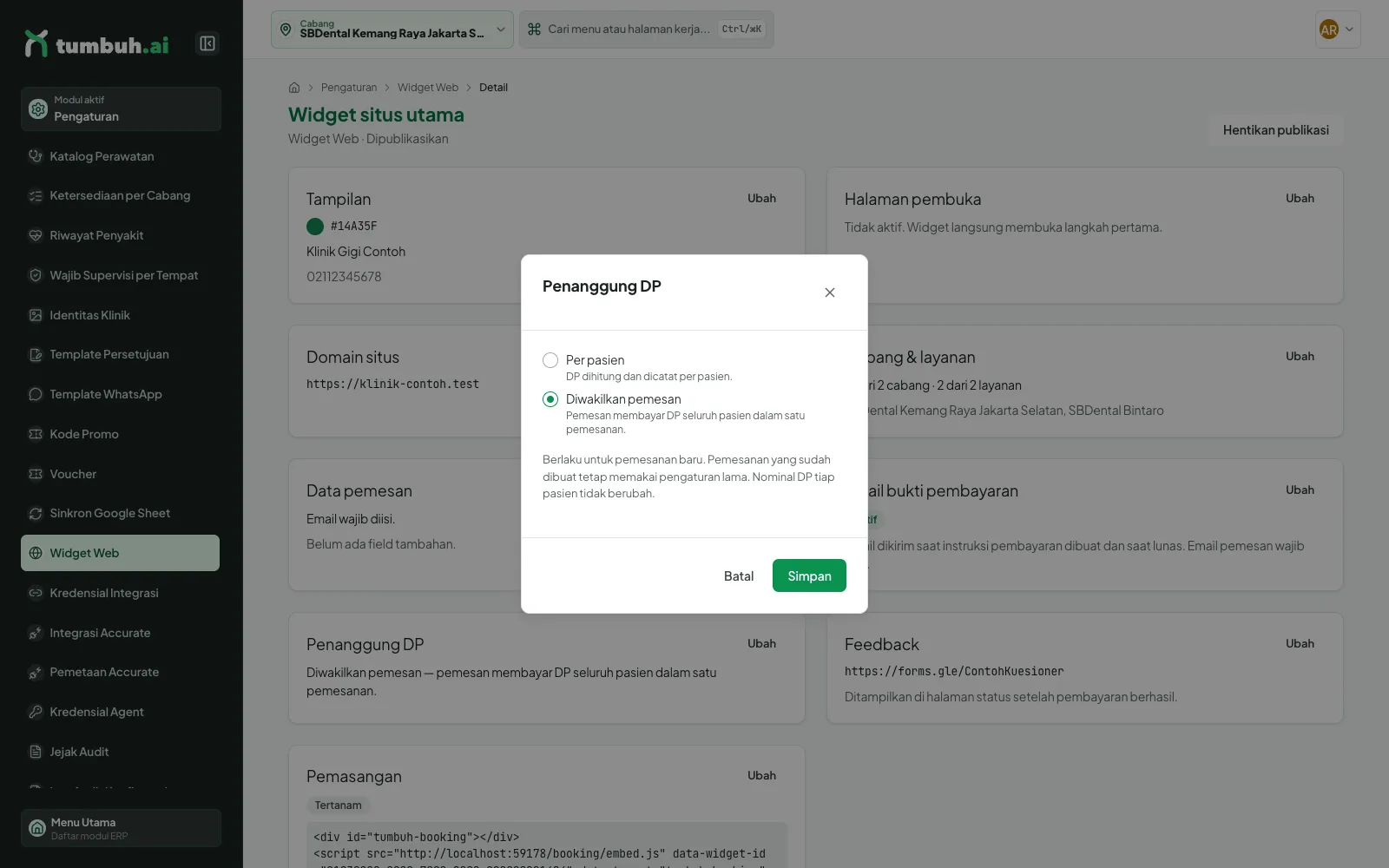Click the #14A35F green color swatch
The width and height of the screenshot is (1389, 868).
coord(315,227)
